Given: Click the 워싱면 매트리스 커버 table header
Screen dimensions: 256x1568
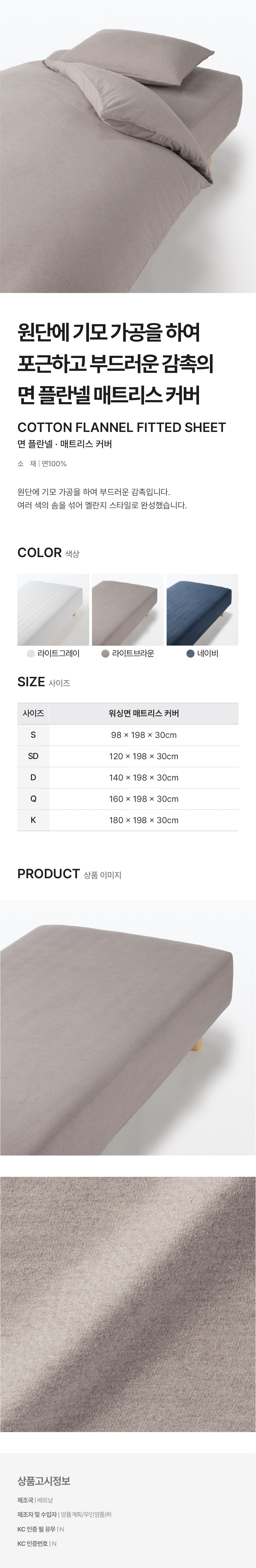Looking at the screenshot, I should pyautogui.click(x=143, y=713).
